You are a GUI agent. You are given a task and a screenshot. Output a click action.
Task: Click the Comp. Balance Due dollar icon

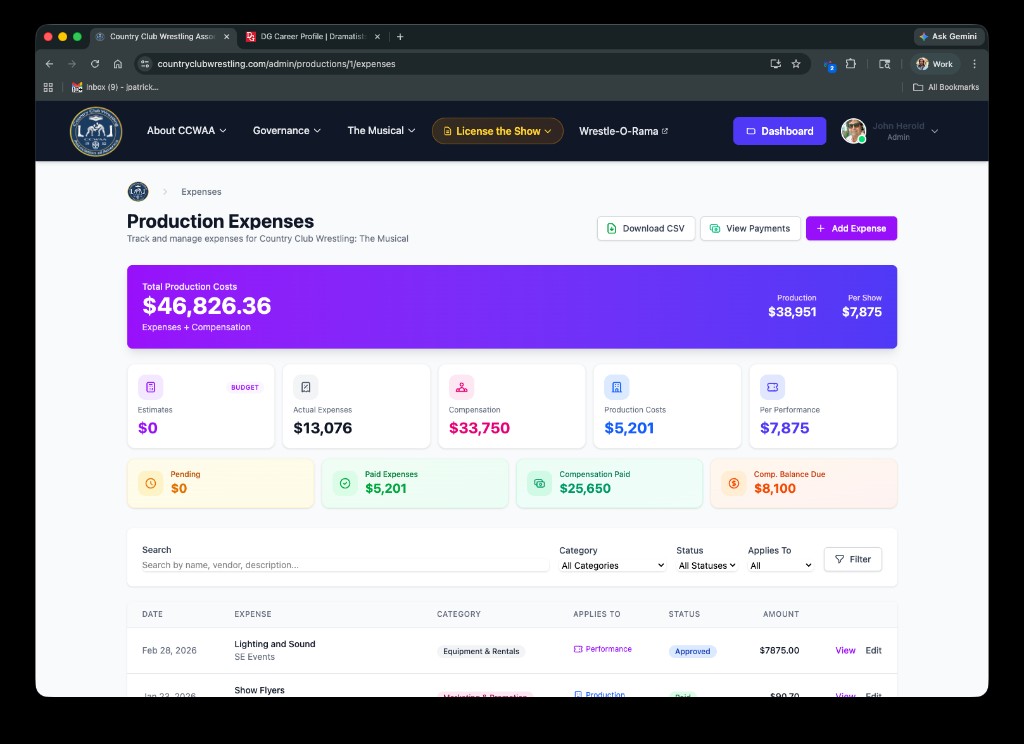(x=734, y=483)
